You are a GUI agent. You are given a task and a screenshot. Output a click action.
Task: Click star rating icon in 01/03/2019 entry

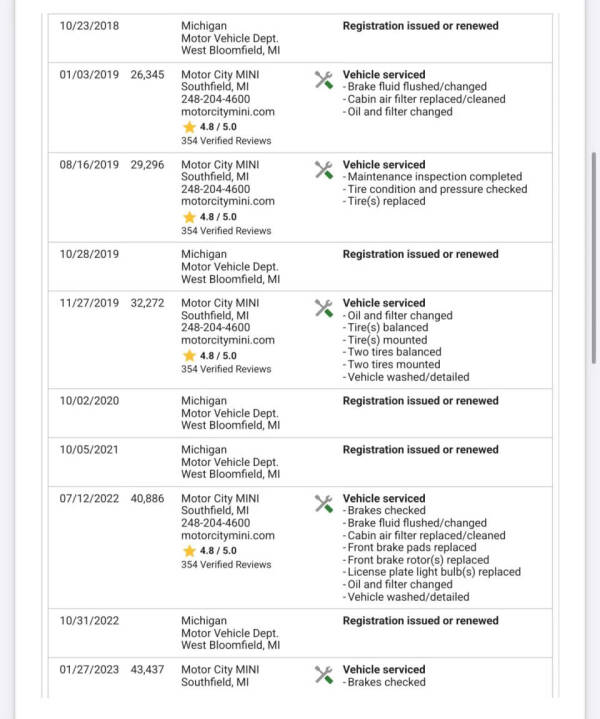pyautogui.click(x=189, y=128)
